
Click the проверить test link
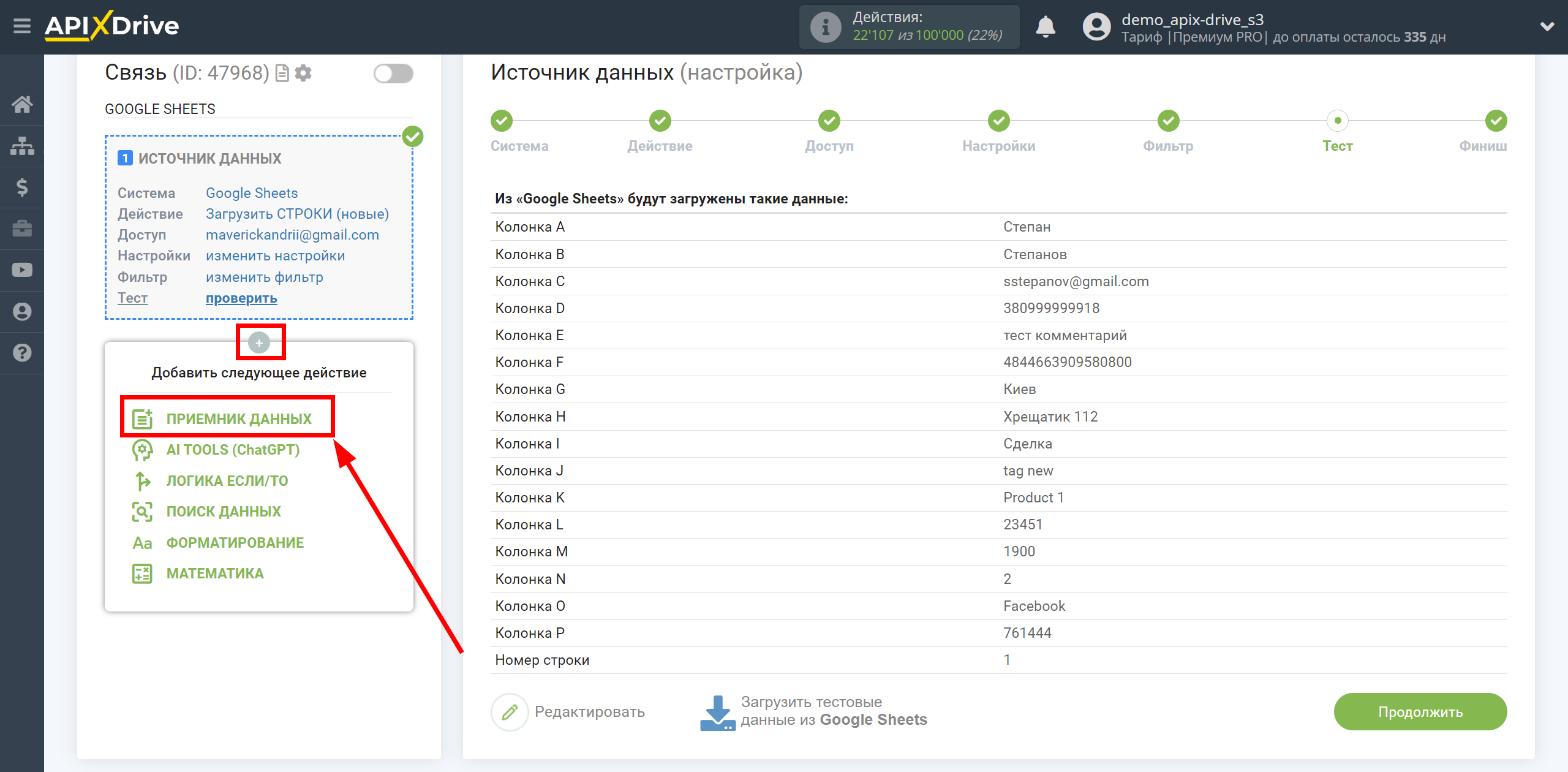(x=241, y=298)
